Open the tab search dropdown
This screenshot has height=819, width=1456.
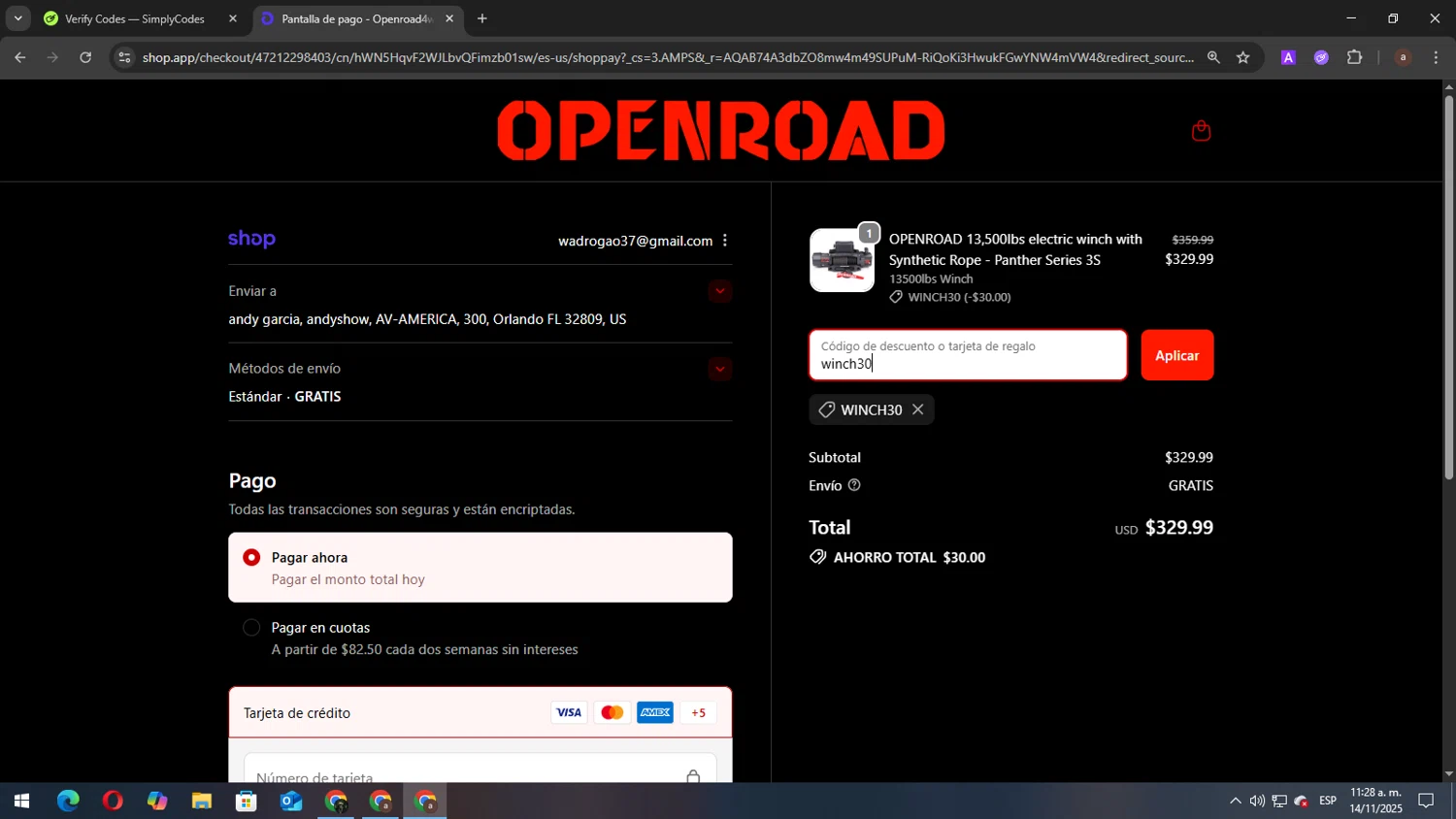tap(17, 18)
